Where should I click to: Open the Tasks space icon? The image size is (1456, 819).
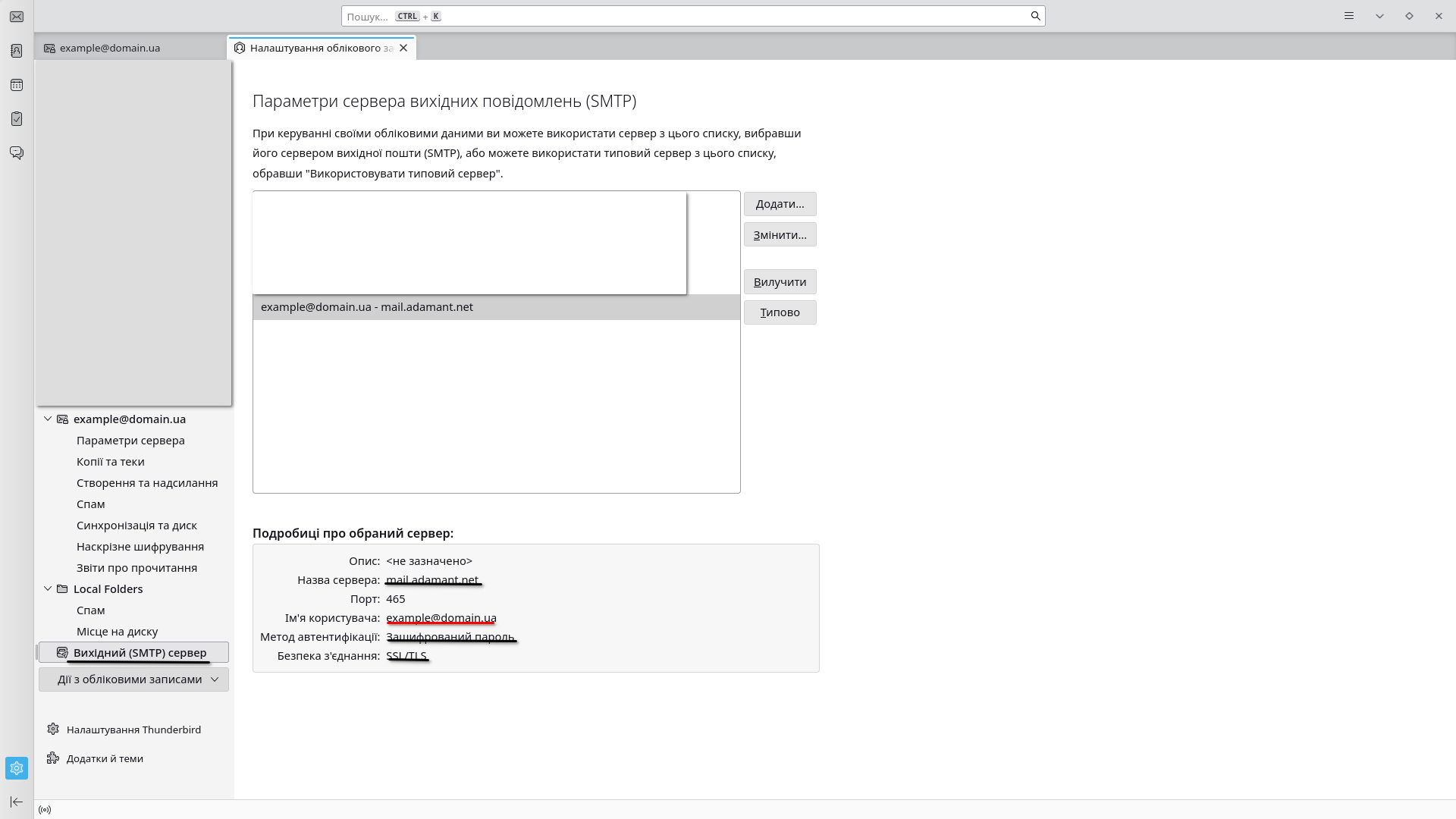(17, 119)
